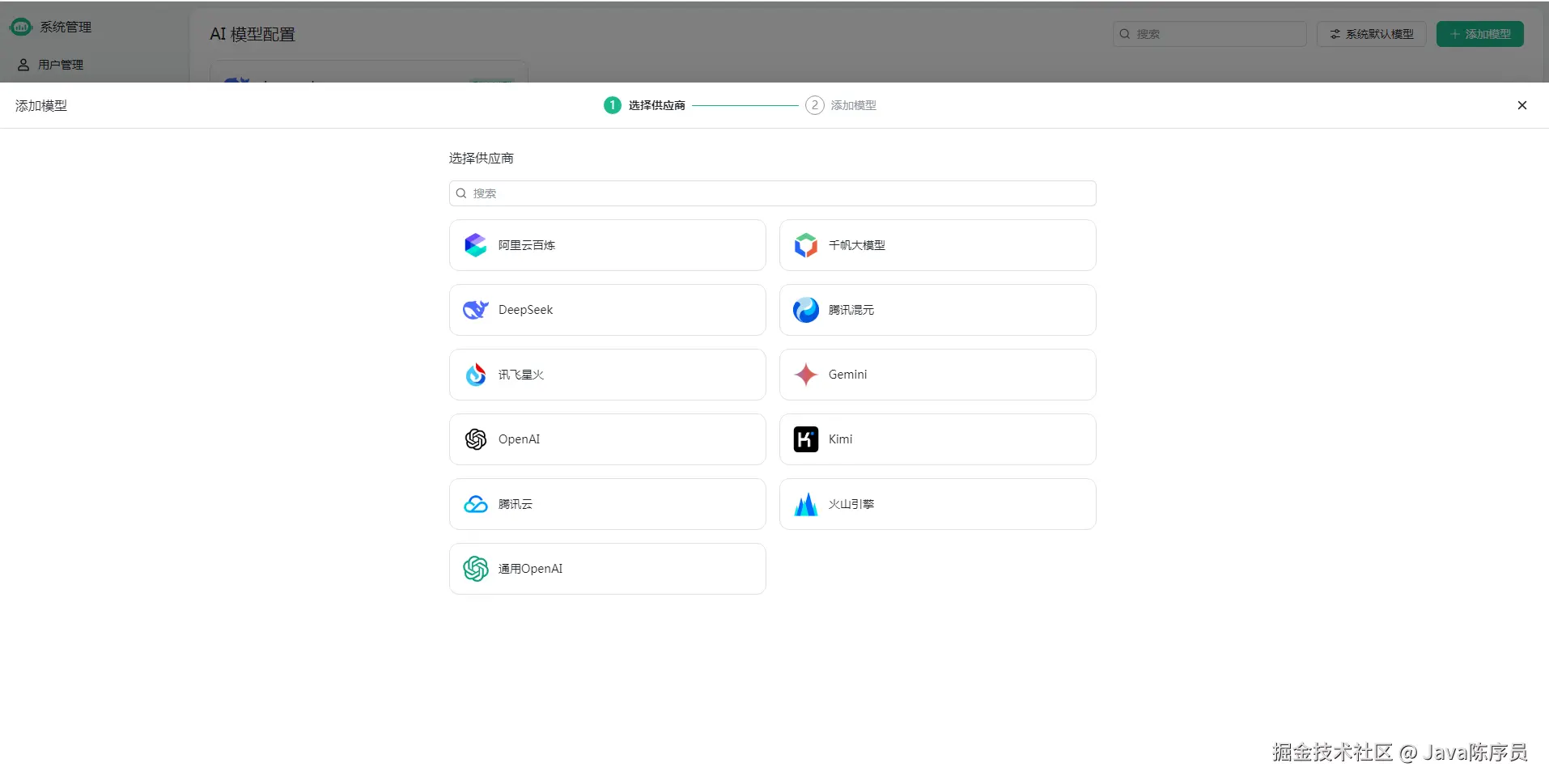Image resolution: width=1549 pixels, height=784 pixels.
Task: Choose the 千帆大模型 provider card
Action: [x=938, y=245]
